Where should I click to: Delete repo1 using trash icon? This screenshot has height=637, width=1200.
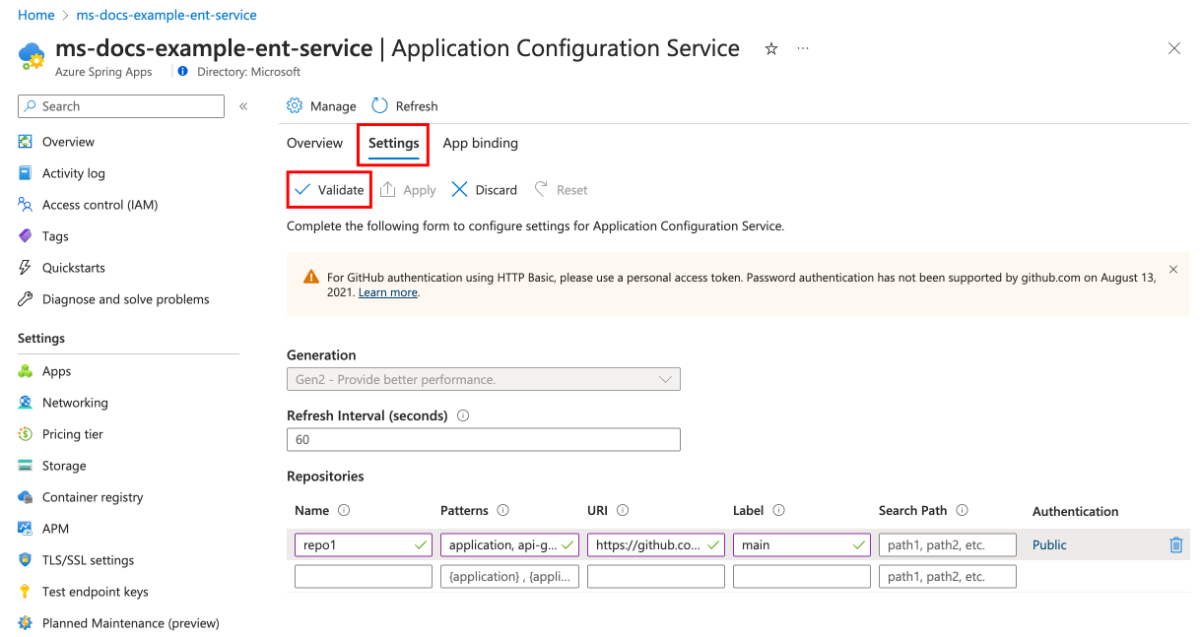click(1176, 545)
